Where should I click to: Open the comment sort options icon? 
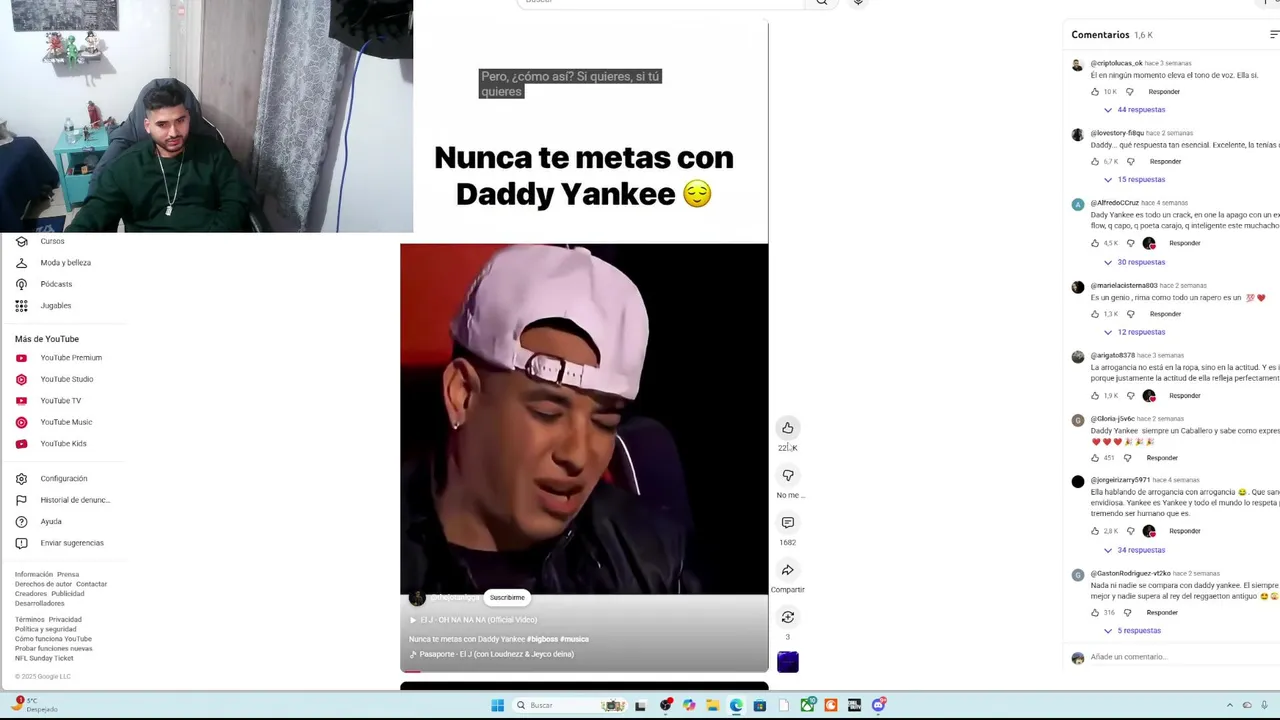click(1274, 35)
